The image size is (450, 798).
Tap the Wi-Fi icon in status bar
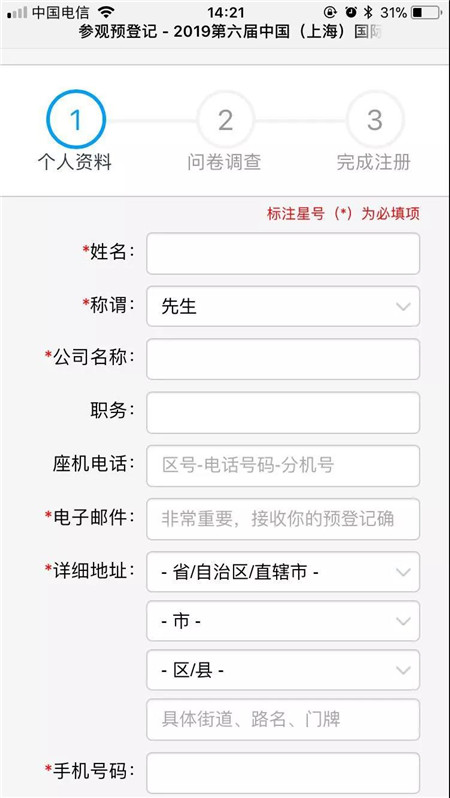coord(106,12)
